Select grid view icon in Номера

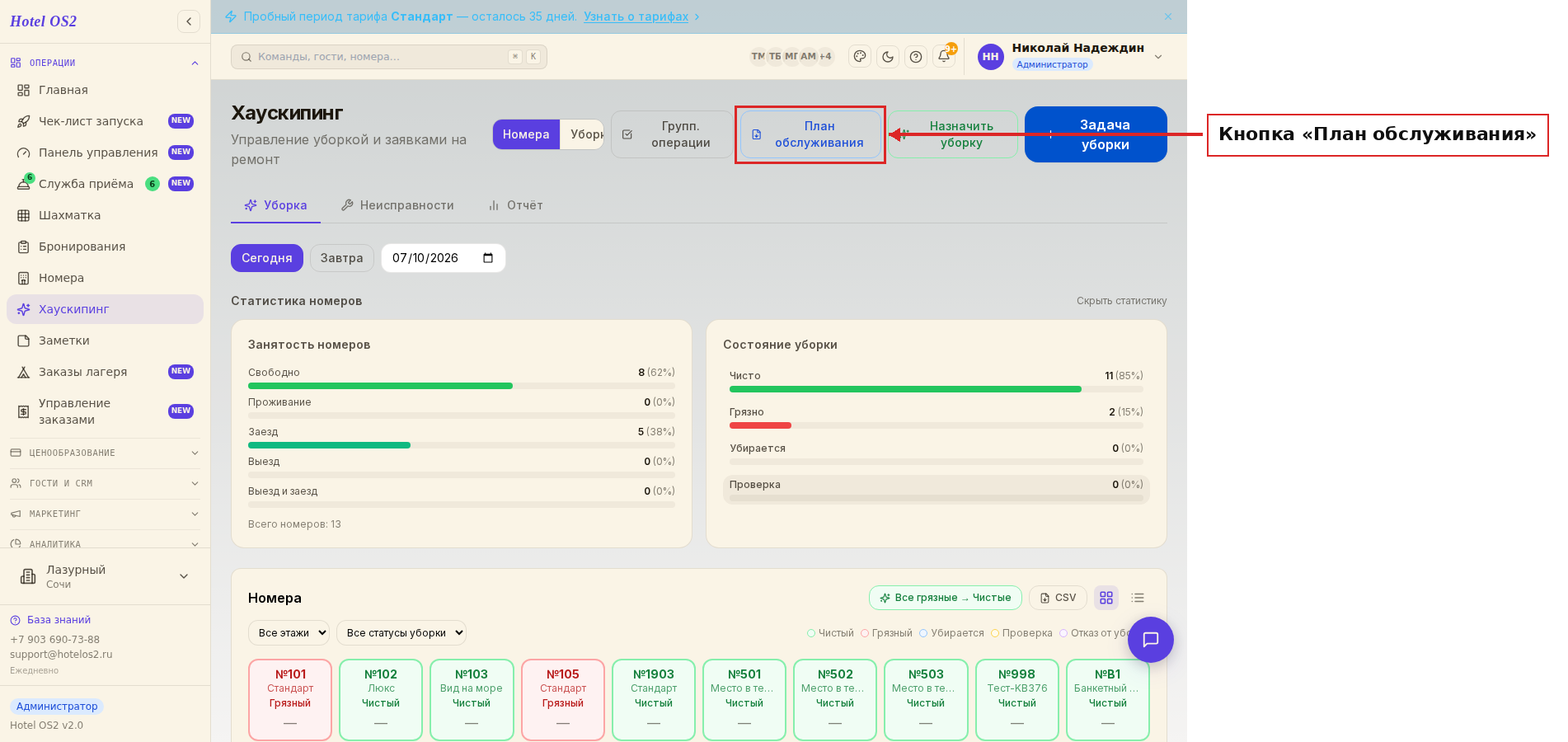(1106, 598)
